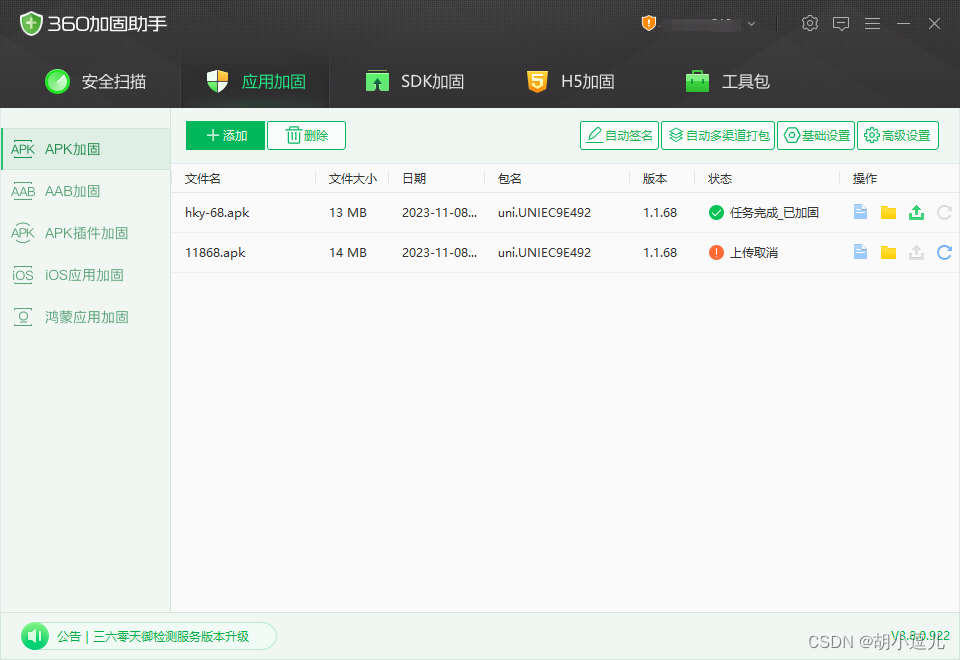Sort by 文件名 column header

point(203,179)
